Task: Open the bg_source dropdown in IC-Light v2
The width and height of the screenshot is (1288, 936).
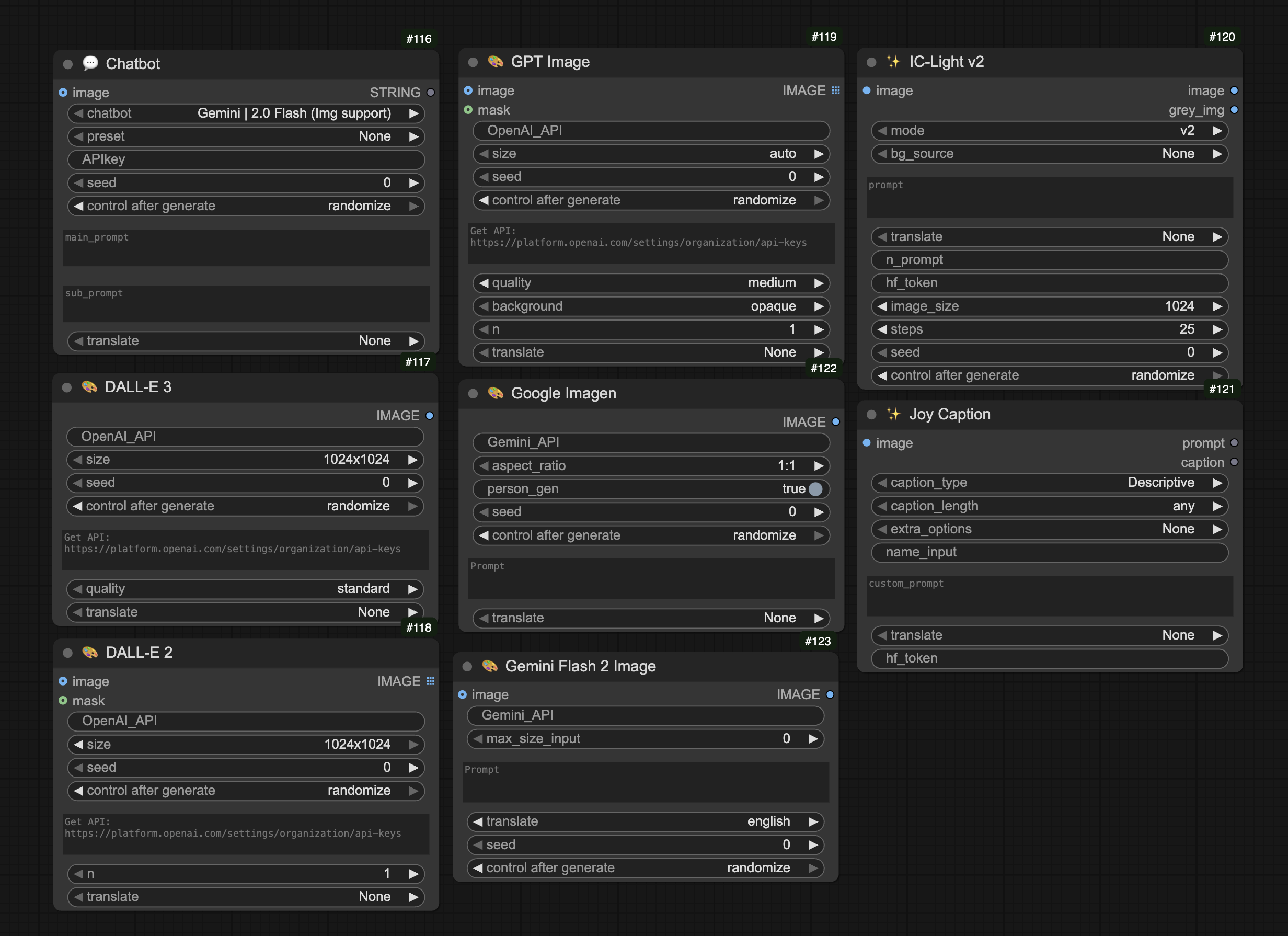Action: coord(1050,154)
